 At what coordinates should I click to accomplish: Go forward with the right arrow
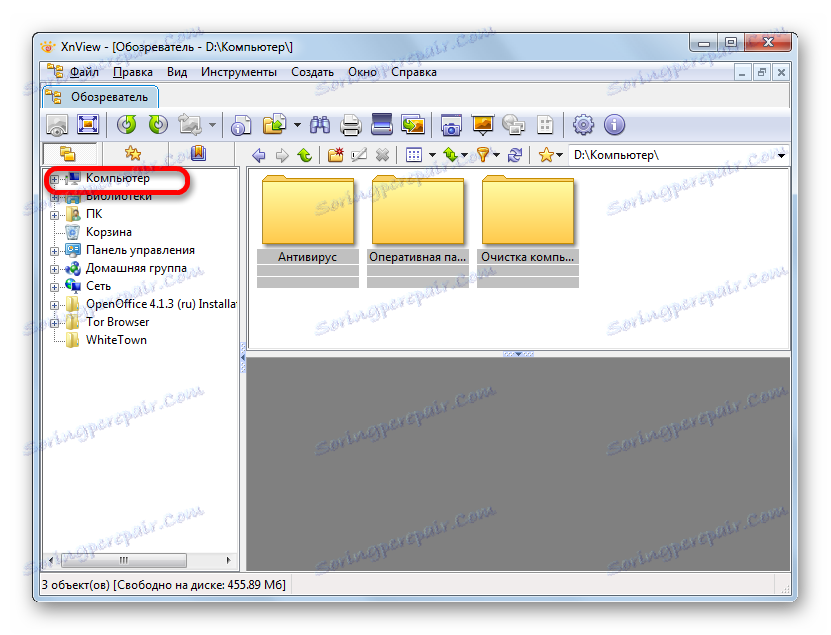point(282,155)
